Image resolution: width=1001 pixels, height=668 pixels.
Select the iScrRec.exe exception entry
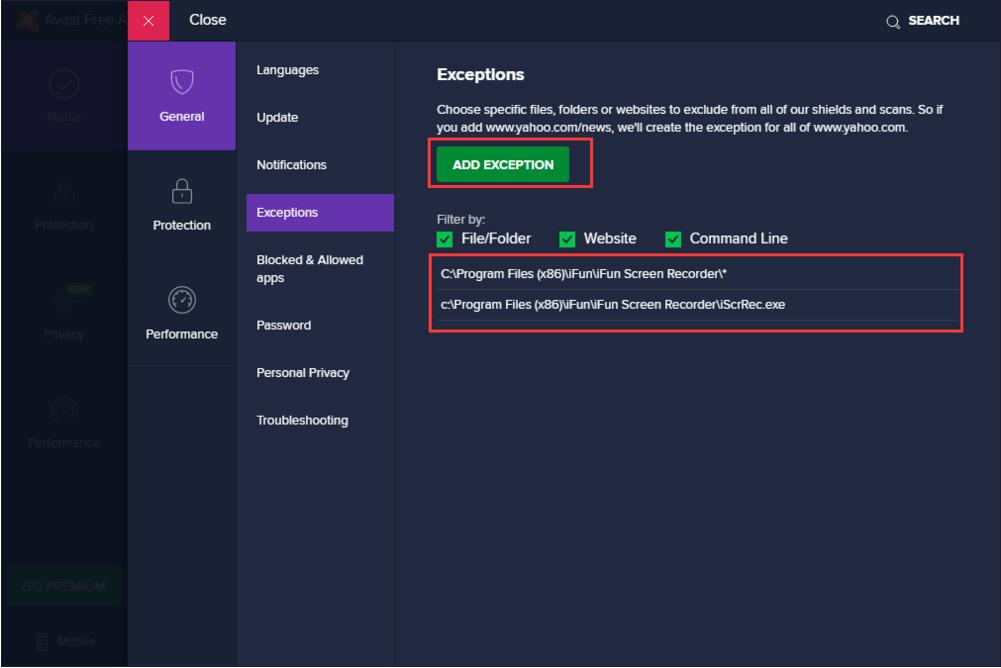tap(696, 305)
